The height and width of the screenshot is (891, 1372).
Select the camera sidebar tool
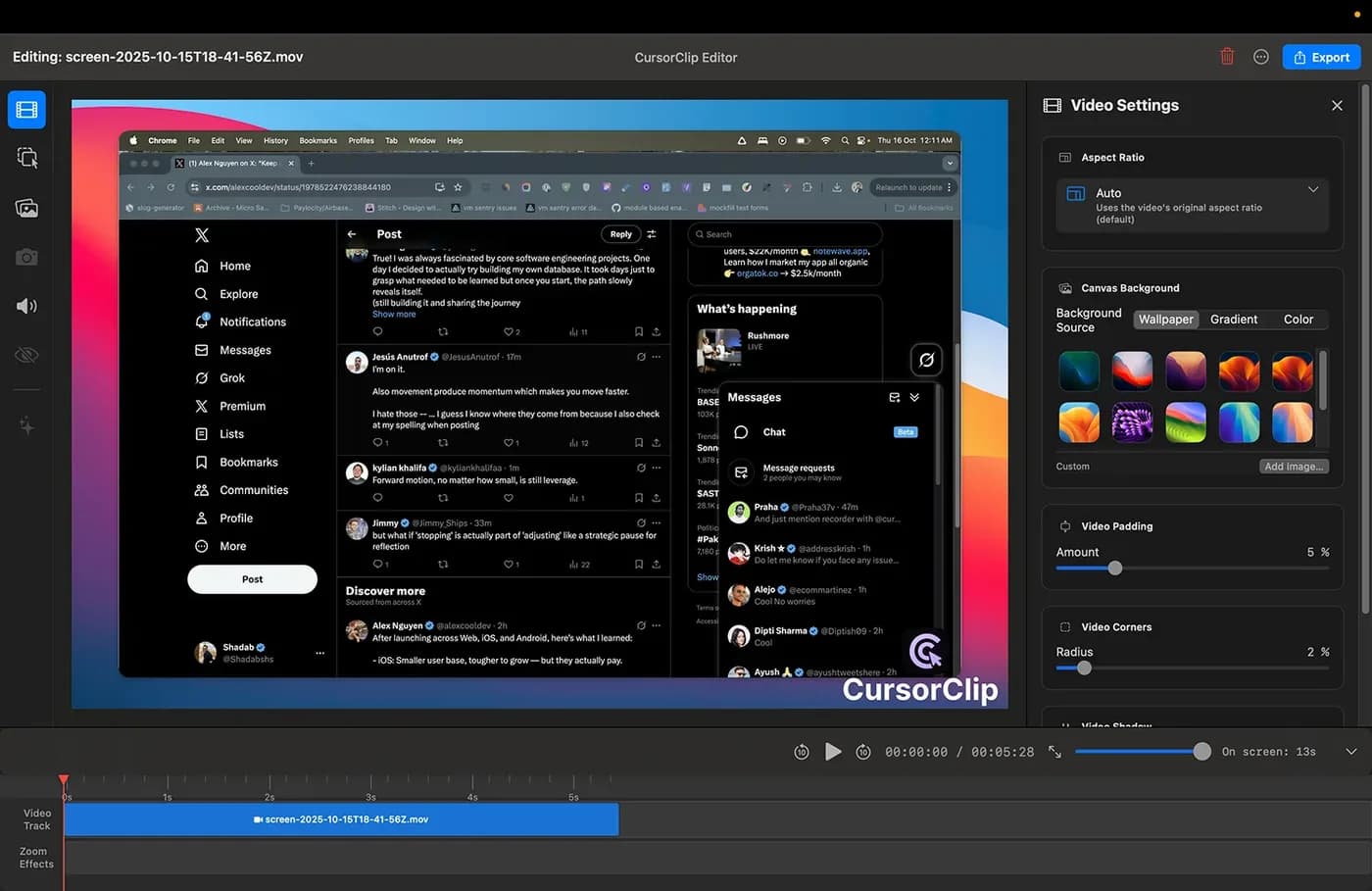click(x=26, y=257)
